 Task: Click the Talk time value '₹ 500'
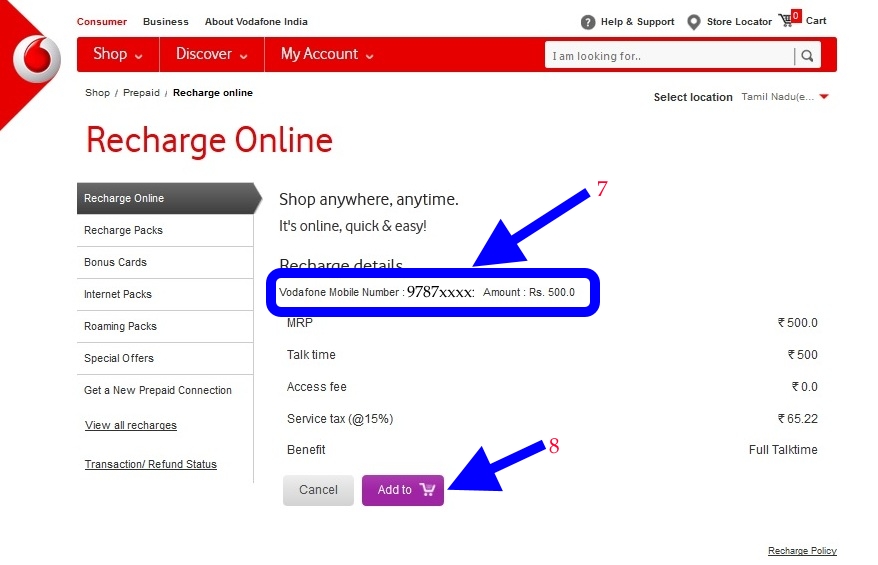pos(802,354)
